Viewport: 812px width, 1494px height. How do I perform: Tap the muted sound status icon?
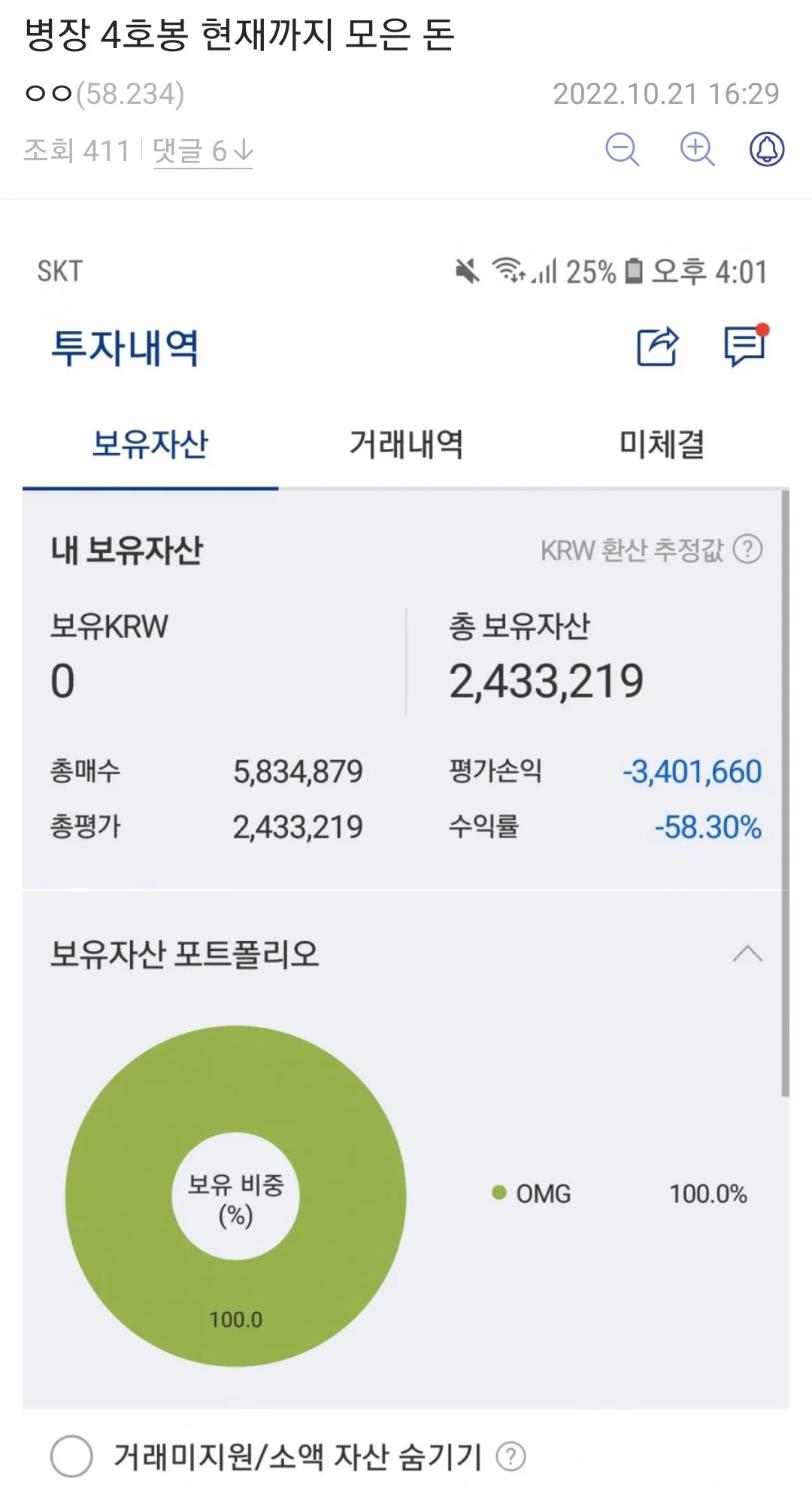[468, 271]
